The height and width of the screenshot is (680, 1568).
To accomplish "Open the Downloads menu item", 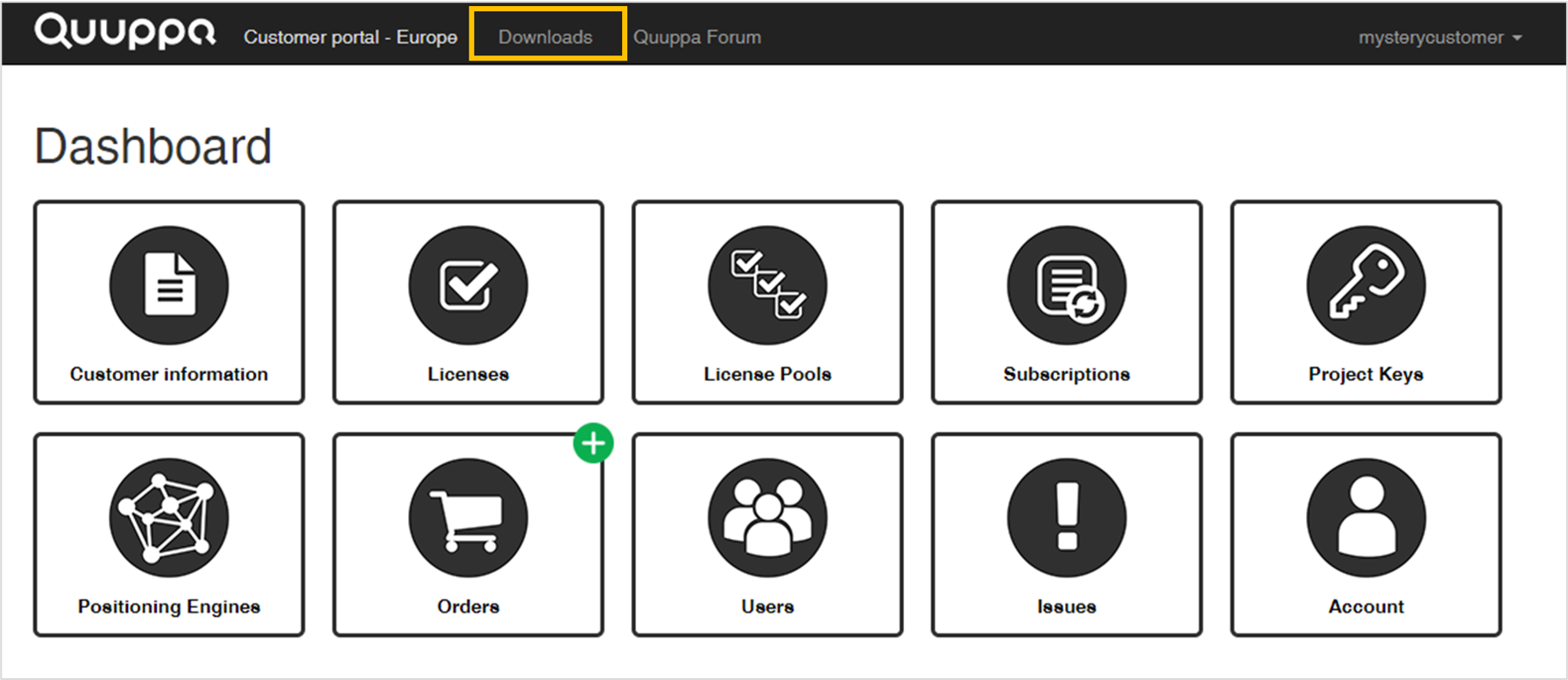I will [546, 37].
